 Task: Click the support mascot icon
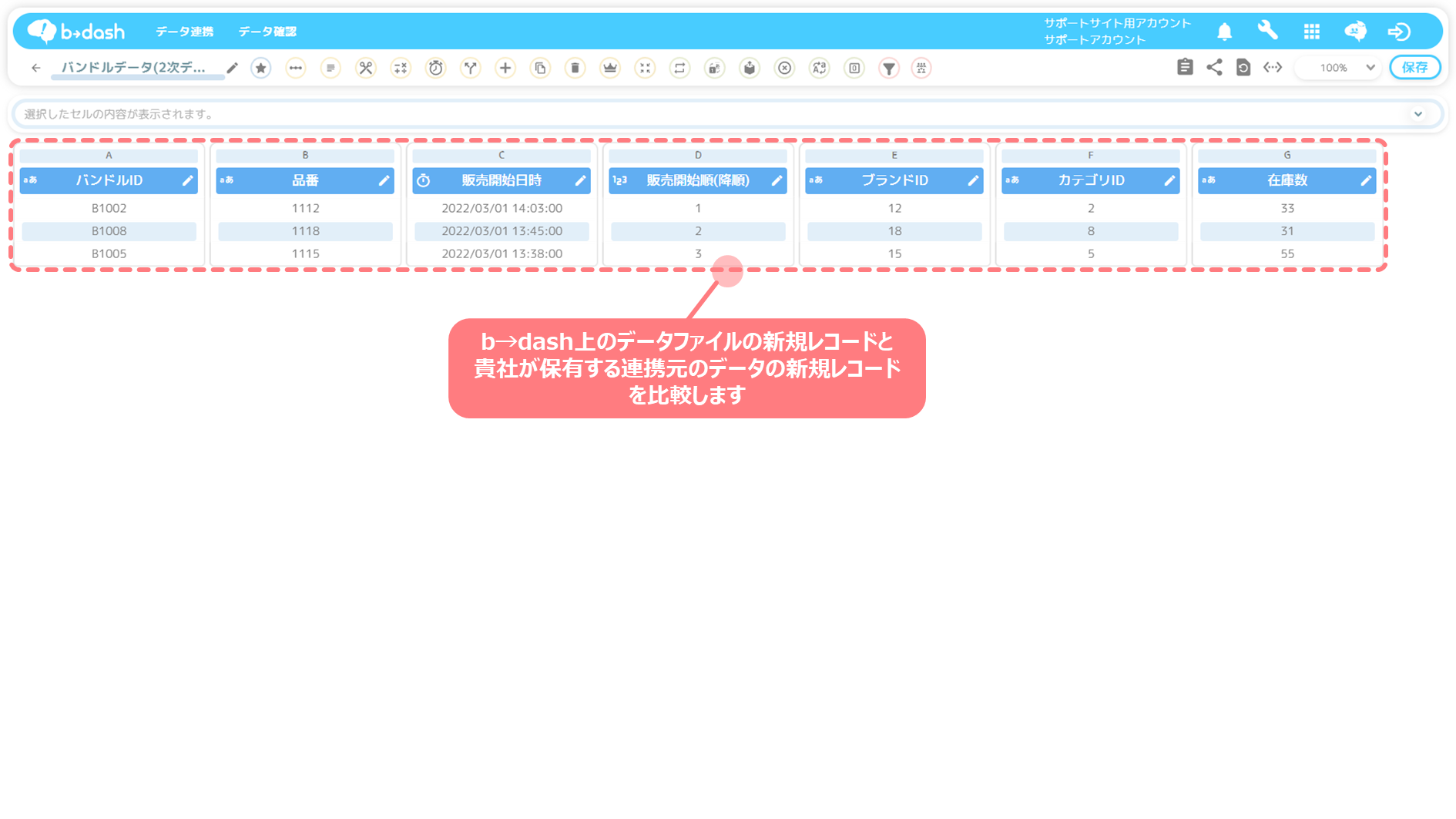coord(1356,31)
